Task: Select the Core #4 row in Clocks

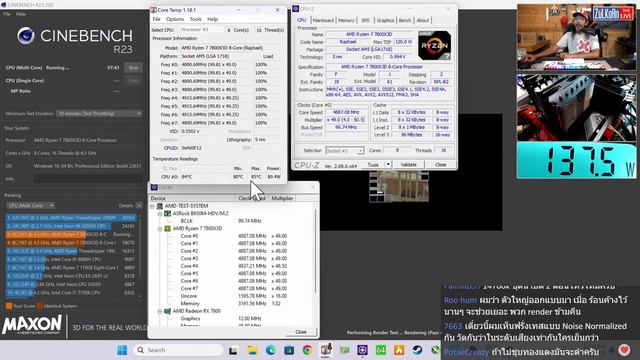Action: pyautogui.click(x=233, y=266)
